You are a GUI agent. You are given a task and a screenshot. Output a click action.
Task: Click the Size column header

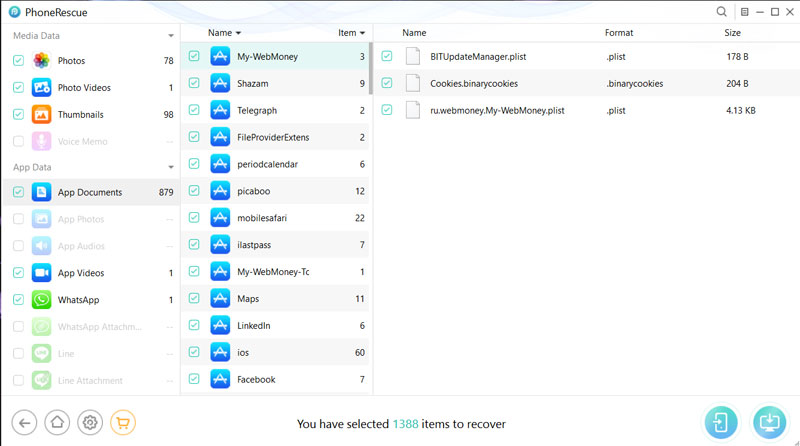click(x=732, y=33)
